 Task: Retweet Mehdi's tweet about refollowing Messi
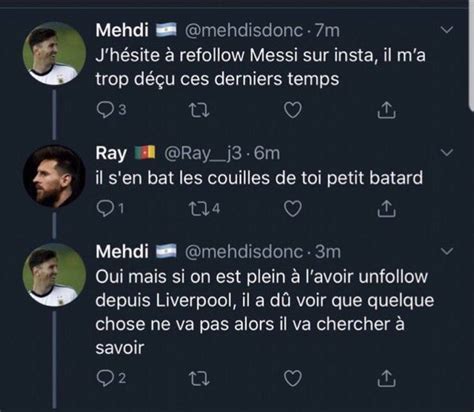tap(199, 110)
